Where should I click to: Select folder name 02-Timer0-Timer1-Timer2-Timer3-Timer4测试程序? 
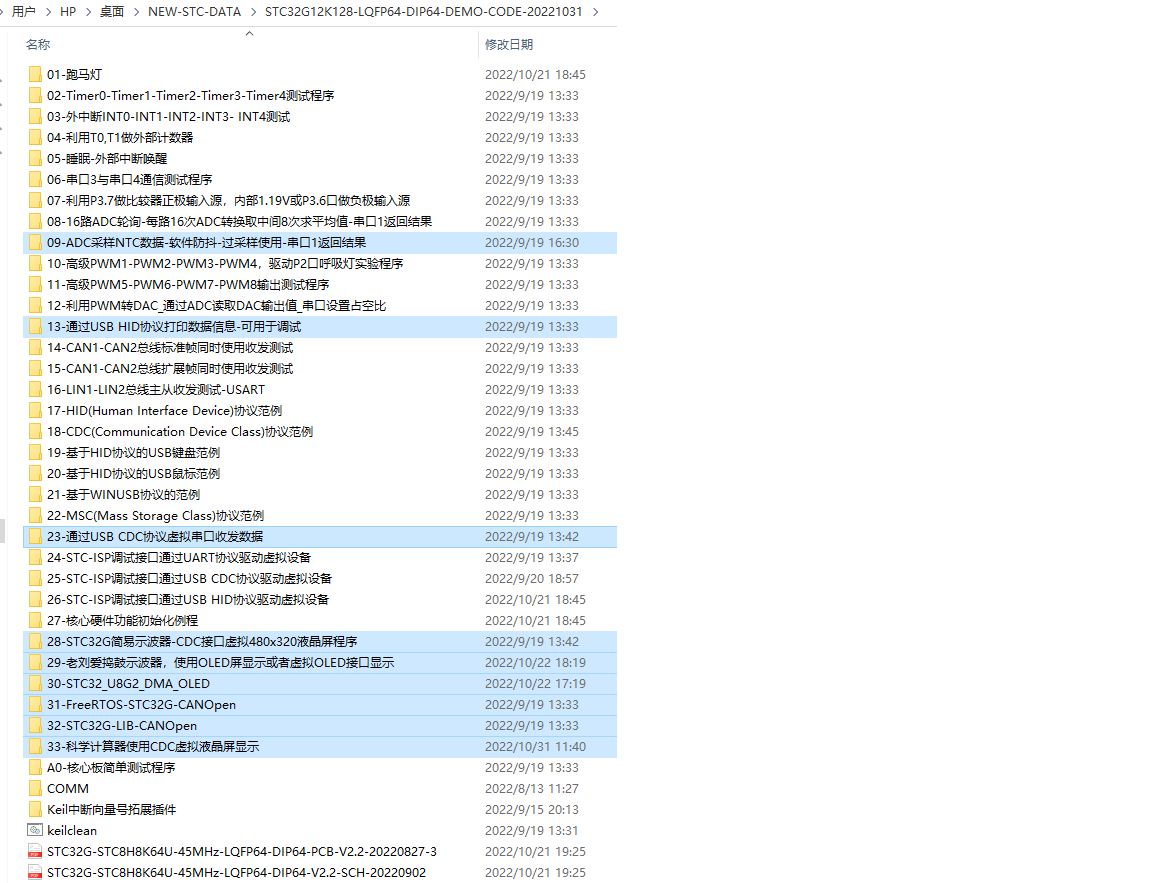(190, 95)
